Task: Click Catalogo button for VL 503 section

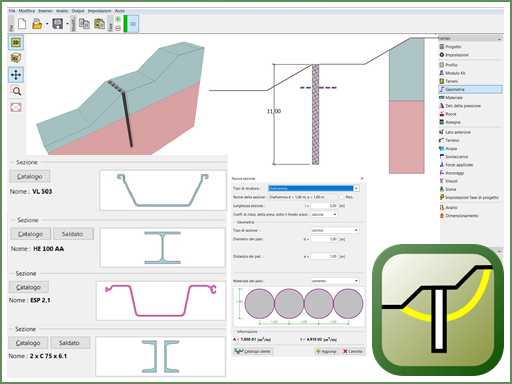Action: 30,176
